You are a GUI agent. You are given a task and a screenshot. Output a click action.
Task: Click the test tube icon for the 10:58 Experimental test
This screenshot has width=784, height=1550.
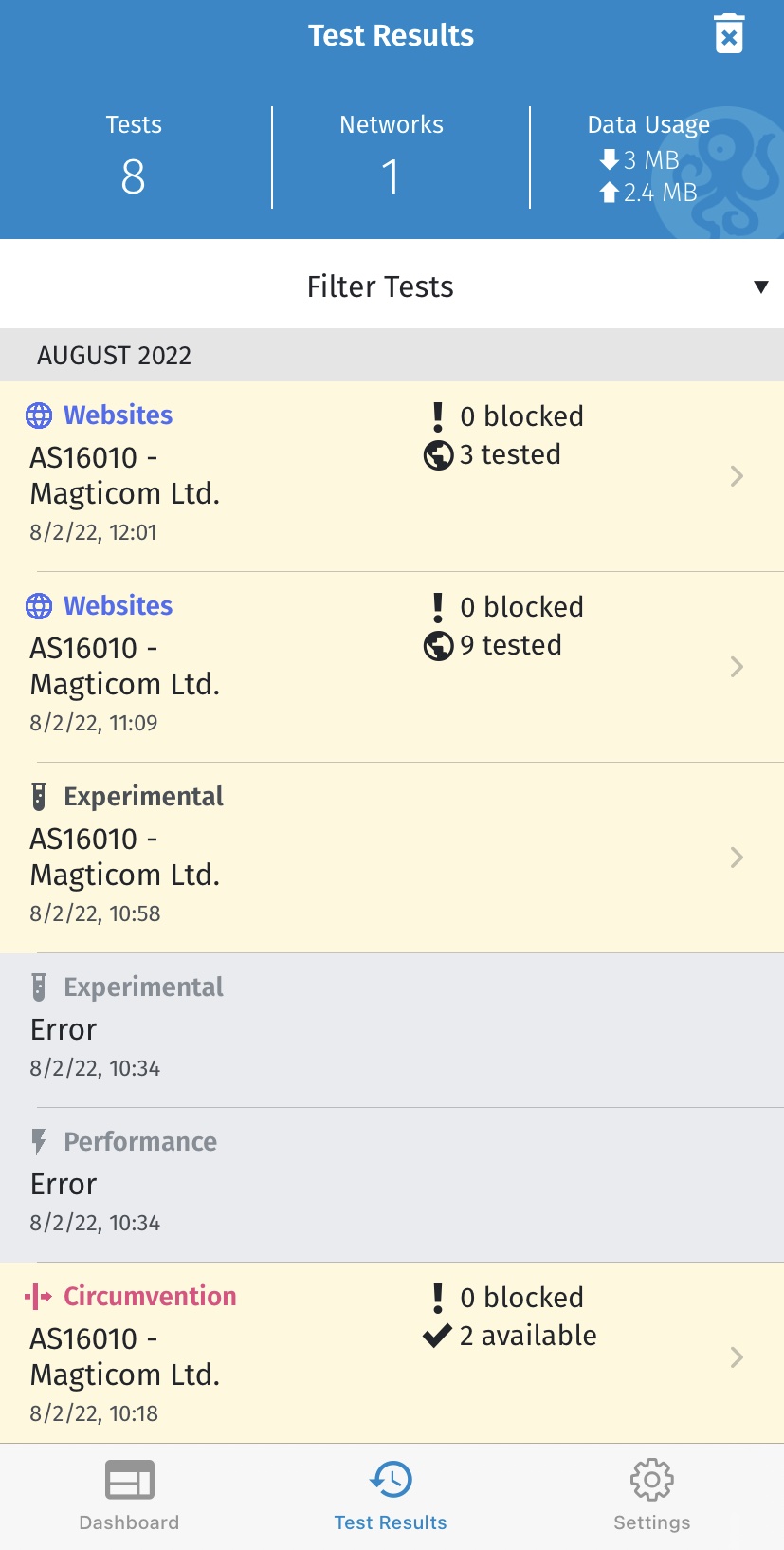39,797
